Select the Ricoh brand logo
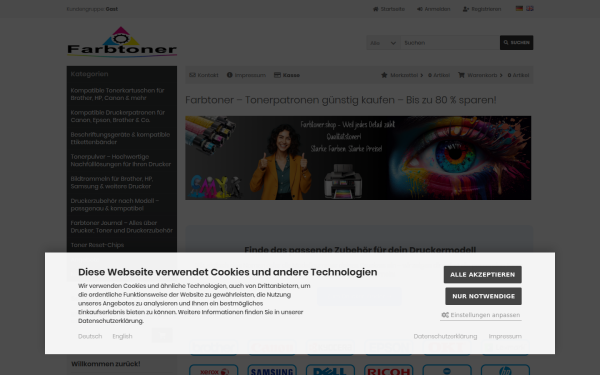Image resolution: width=600 pixels, height=375 pixels. (x=388, y=370)
